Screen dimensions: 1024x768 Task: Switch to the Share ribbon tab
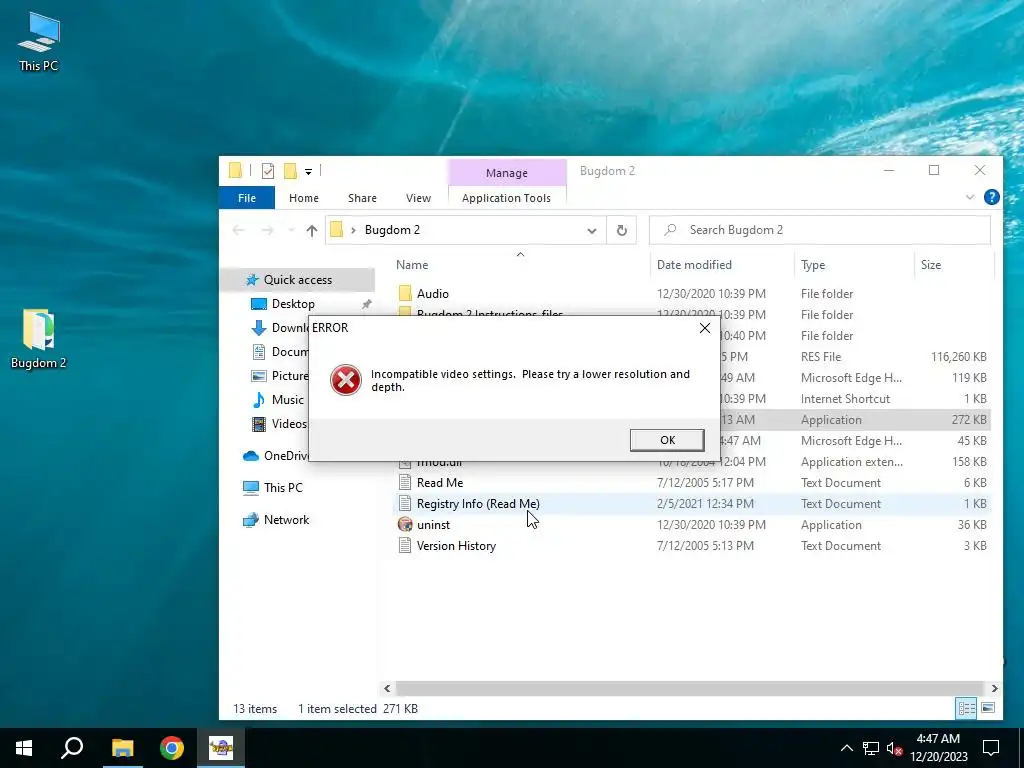pos(362,198)
